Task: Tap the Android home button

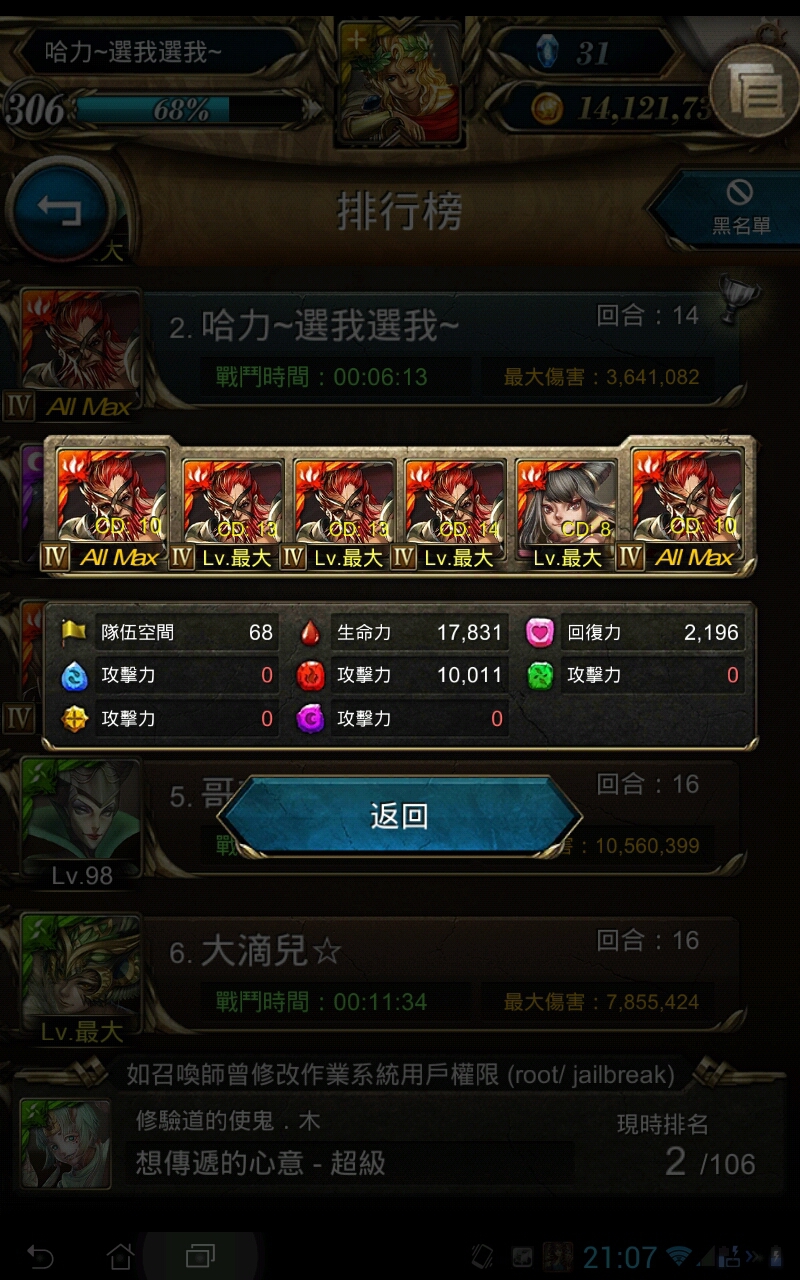Action: point(120,1255)
